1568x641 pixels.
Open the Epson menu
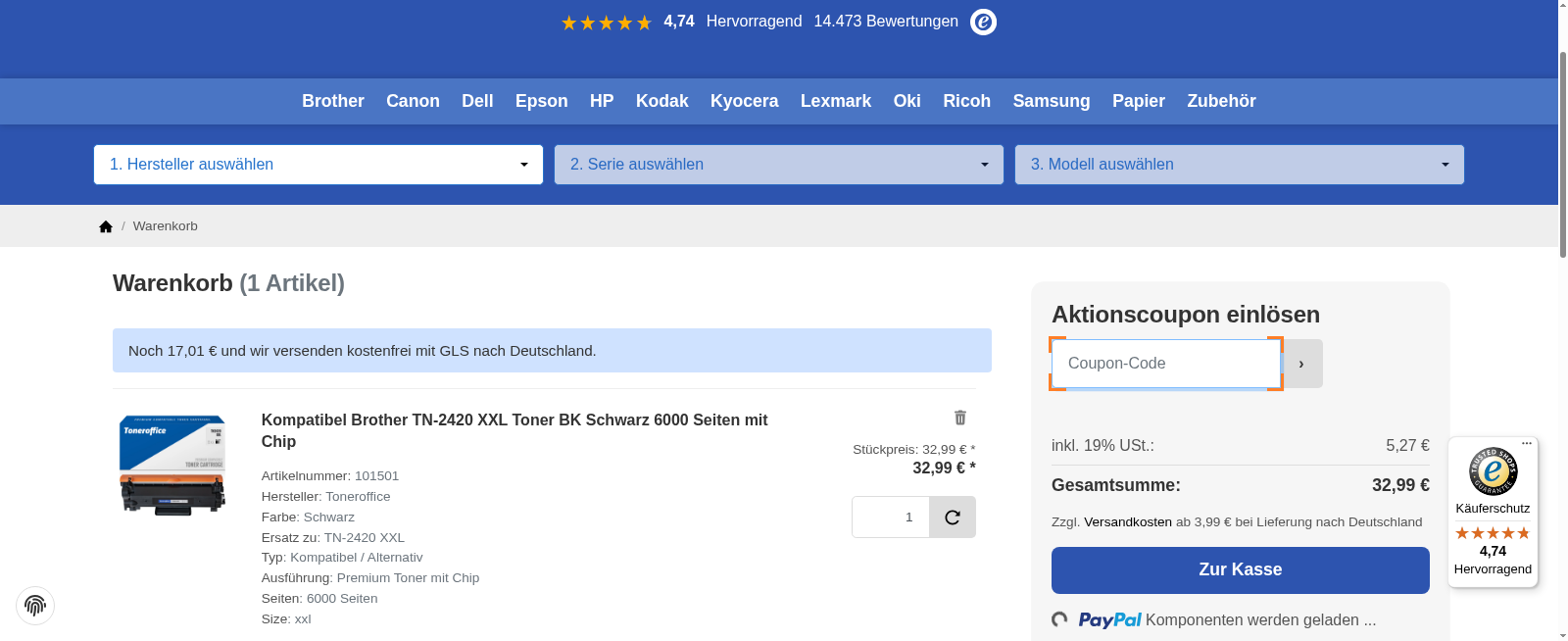(542, 101)
